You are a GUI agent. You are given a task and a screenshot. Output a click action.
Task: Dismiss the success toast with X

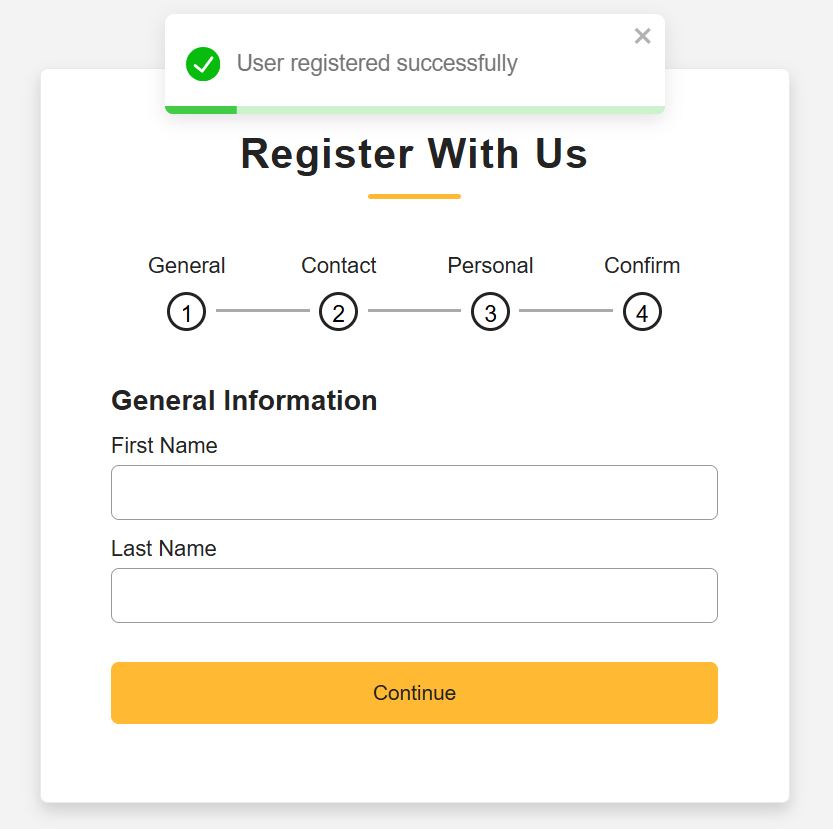coord(642,37)
